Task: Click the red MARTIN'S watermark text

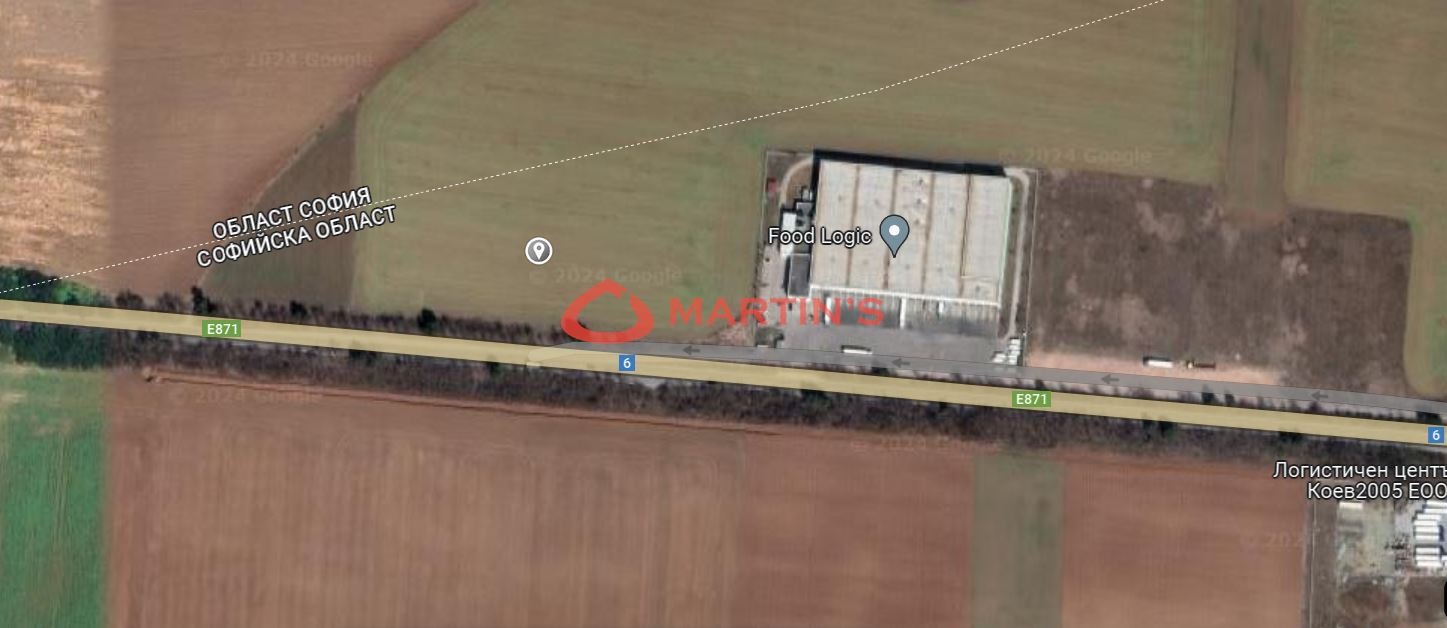Action: (x=776, y=312)
